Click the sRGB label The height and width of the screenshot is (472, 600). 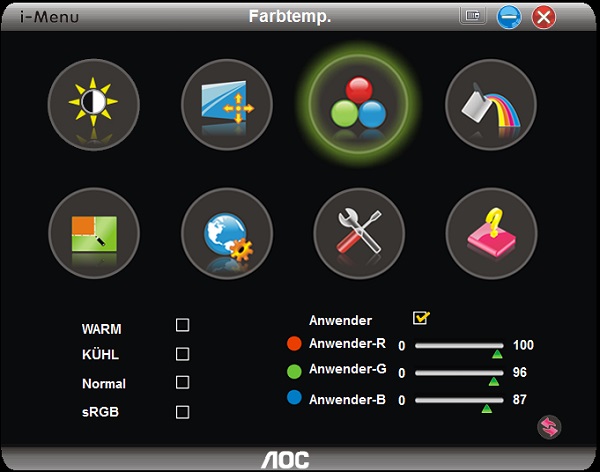100,412
